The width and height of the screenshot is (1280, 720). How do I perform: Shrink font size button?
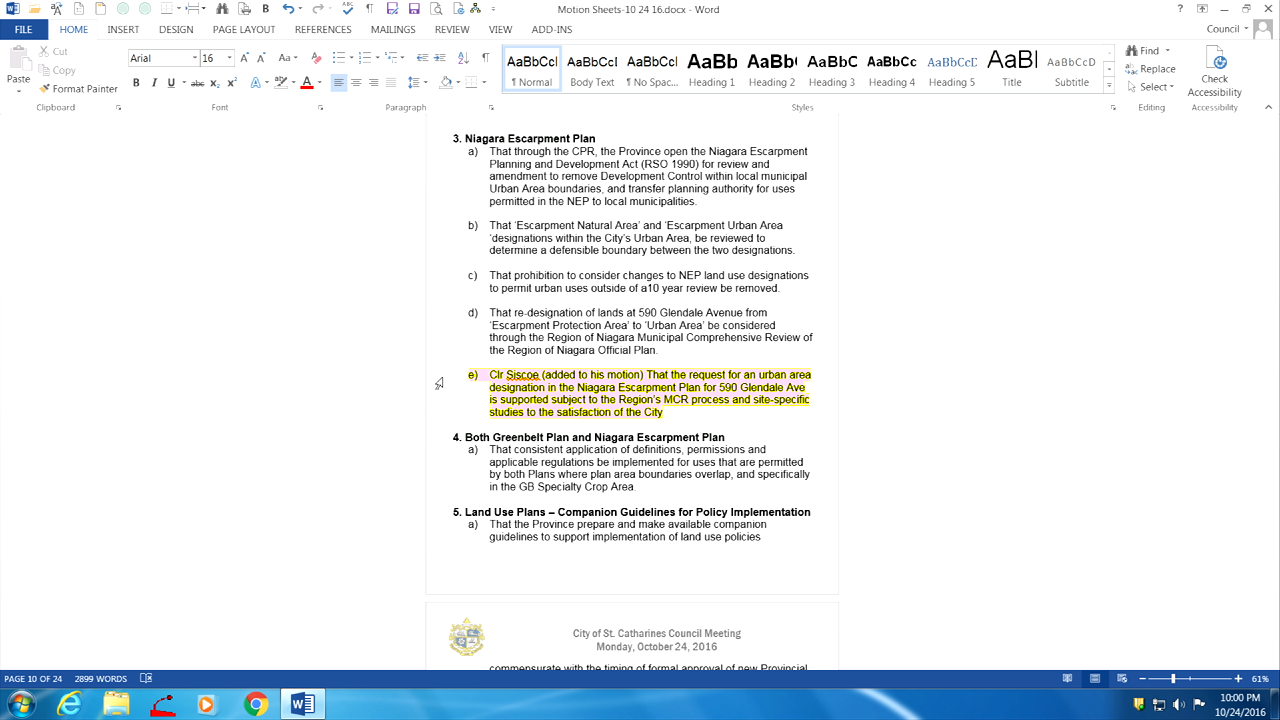coord(262,58)
